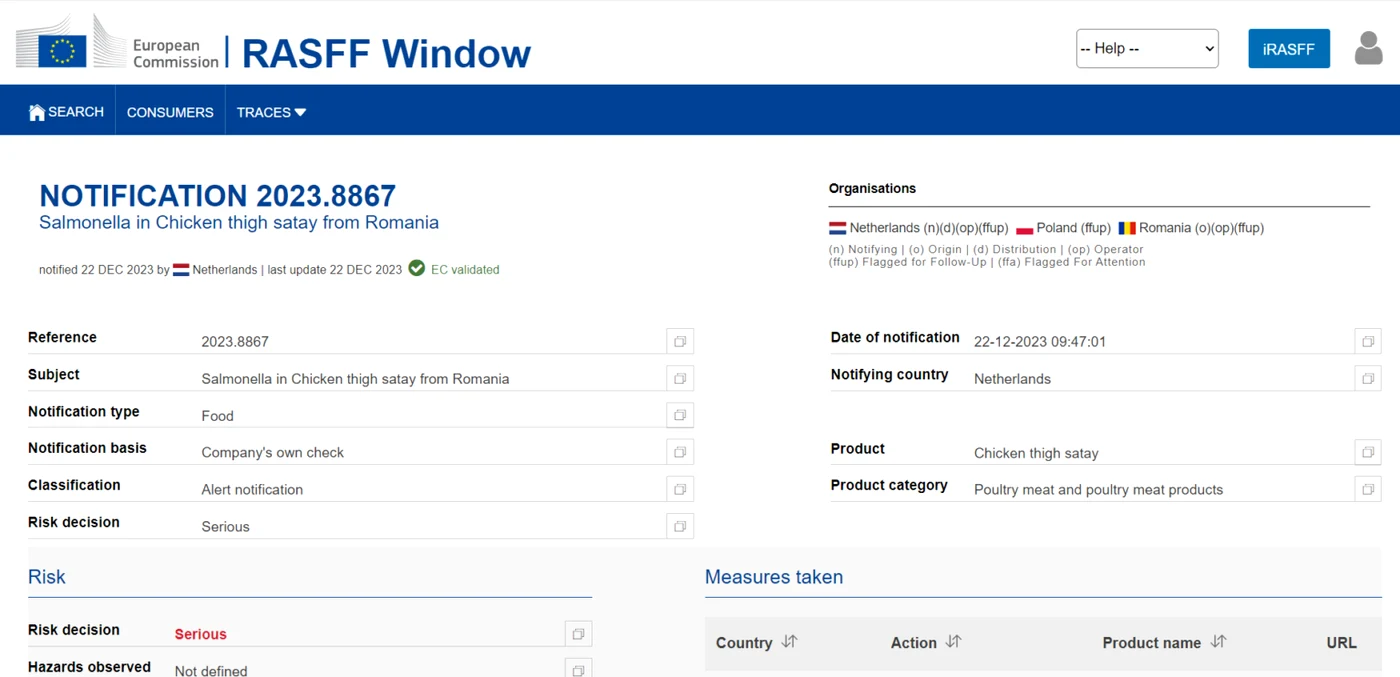
Task: Click the date value 22-12-2023 09:47:01
Action: 1040,342
